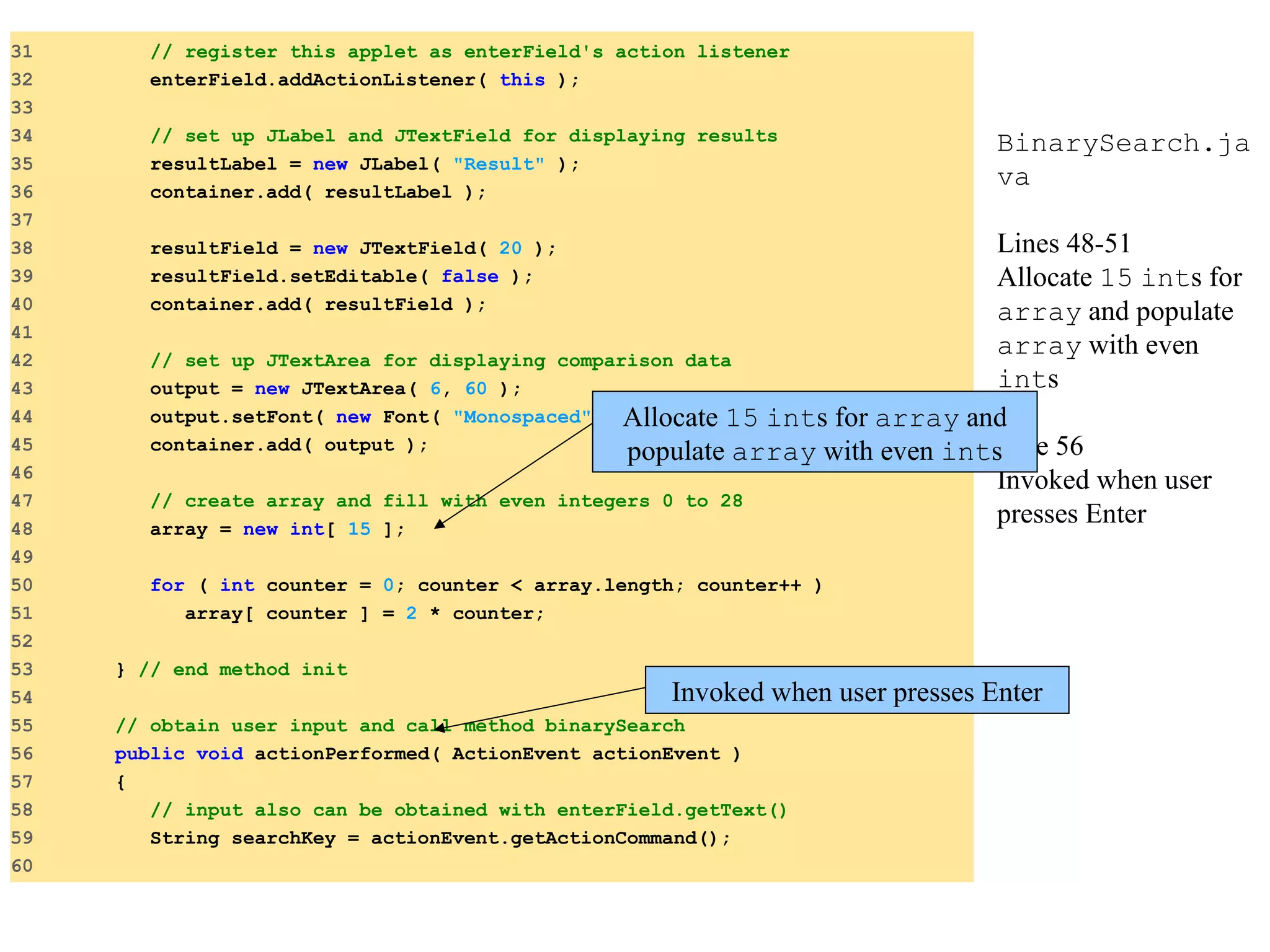
Task: Select comment 'set up JLabel and JTextField' line 34
Action: click(464, 136)
